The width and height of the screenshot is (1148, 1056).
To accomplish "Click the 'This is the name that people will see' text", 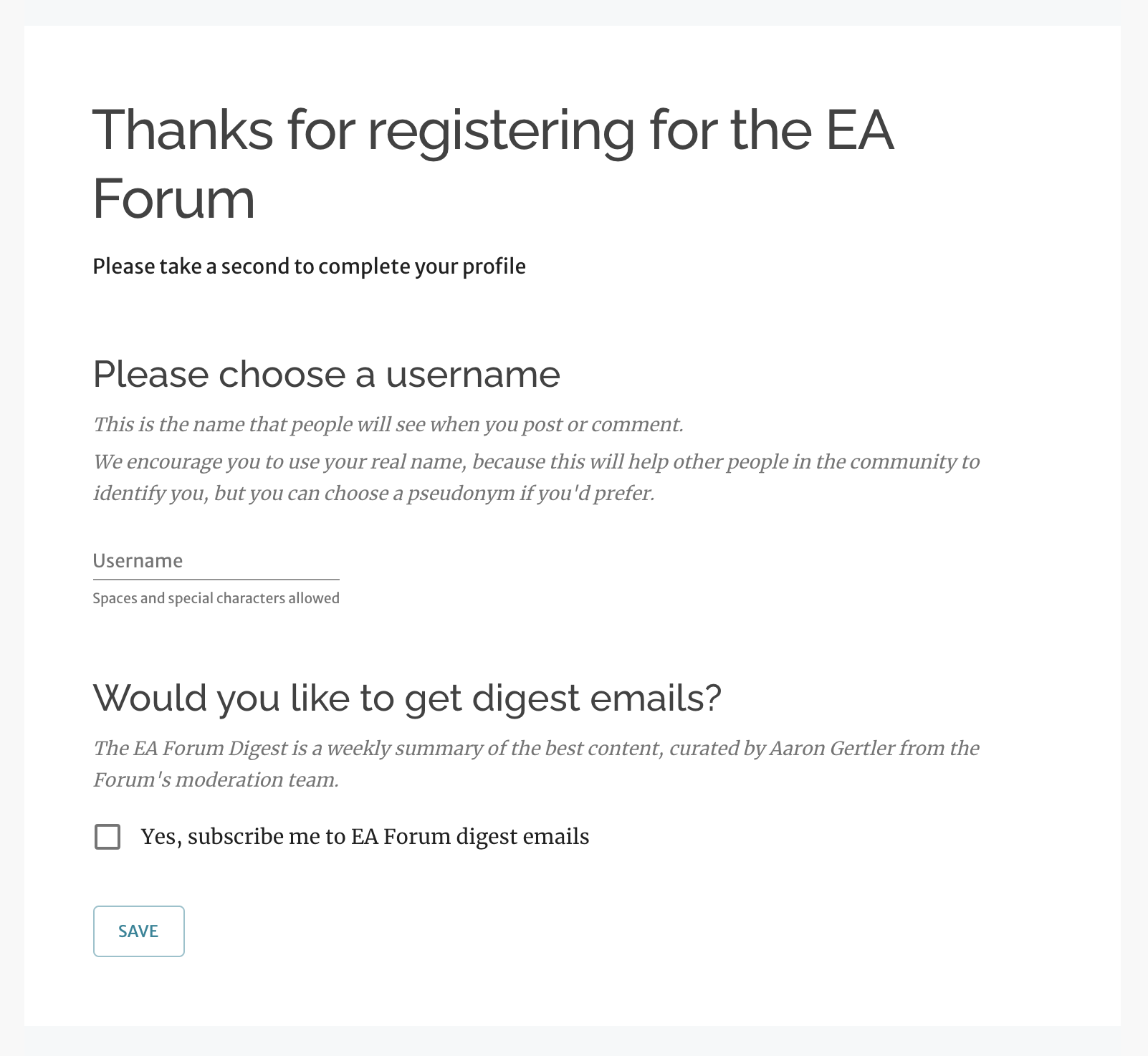I will (388, 424).
